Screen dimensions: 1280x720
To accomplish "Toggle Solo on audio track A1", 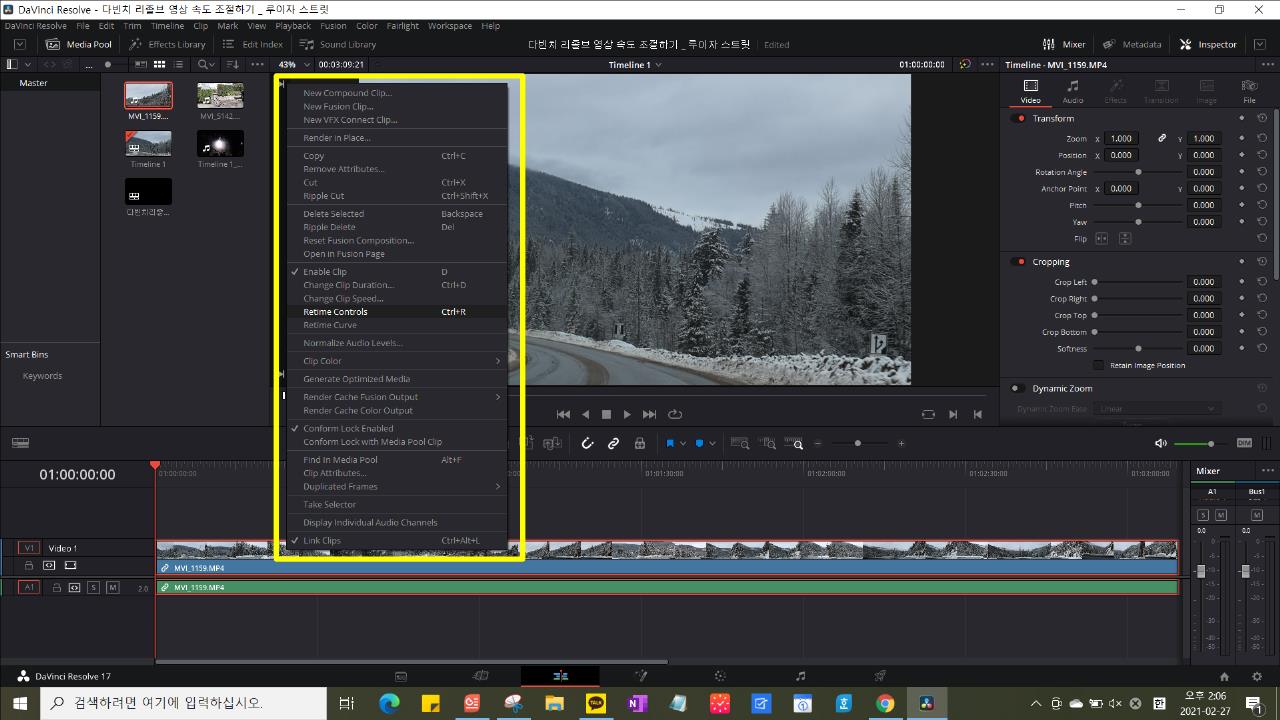I will [93, 587].
